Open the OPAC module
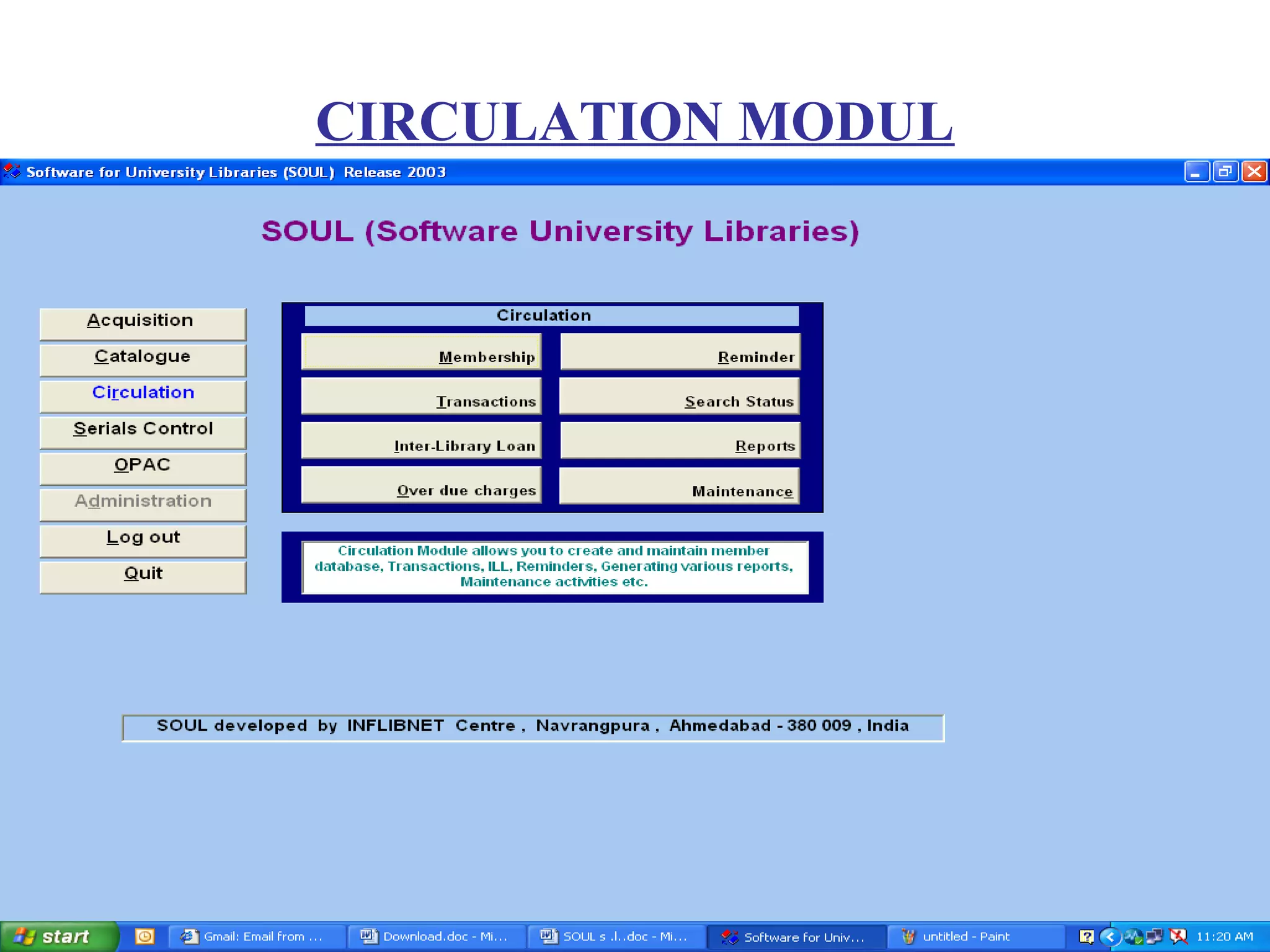The height and width of the screenshot is (952, 1270). (143, 469)
